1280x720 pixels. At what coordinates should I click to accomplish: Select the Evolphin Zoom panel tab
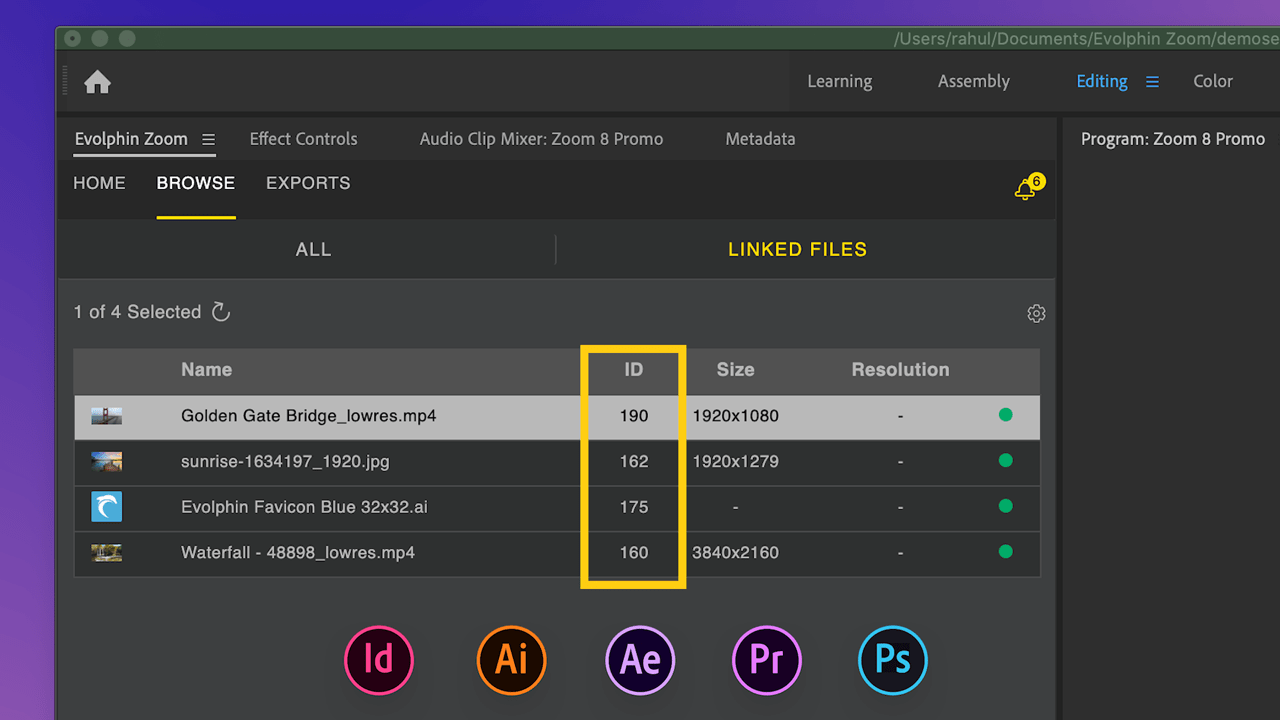pos(131,139)
